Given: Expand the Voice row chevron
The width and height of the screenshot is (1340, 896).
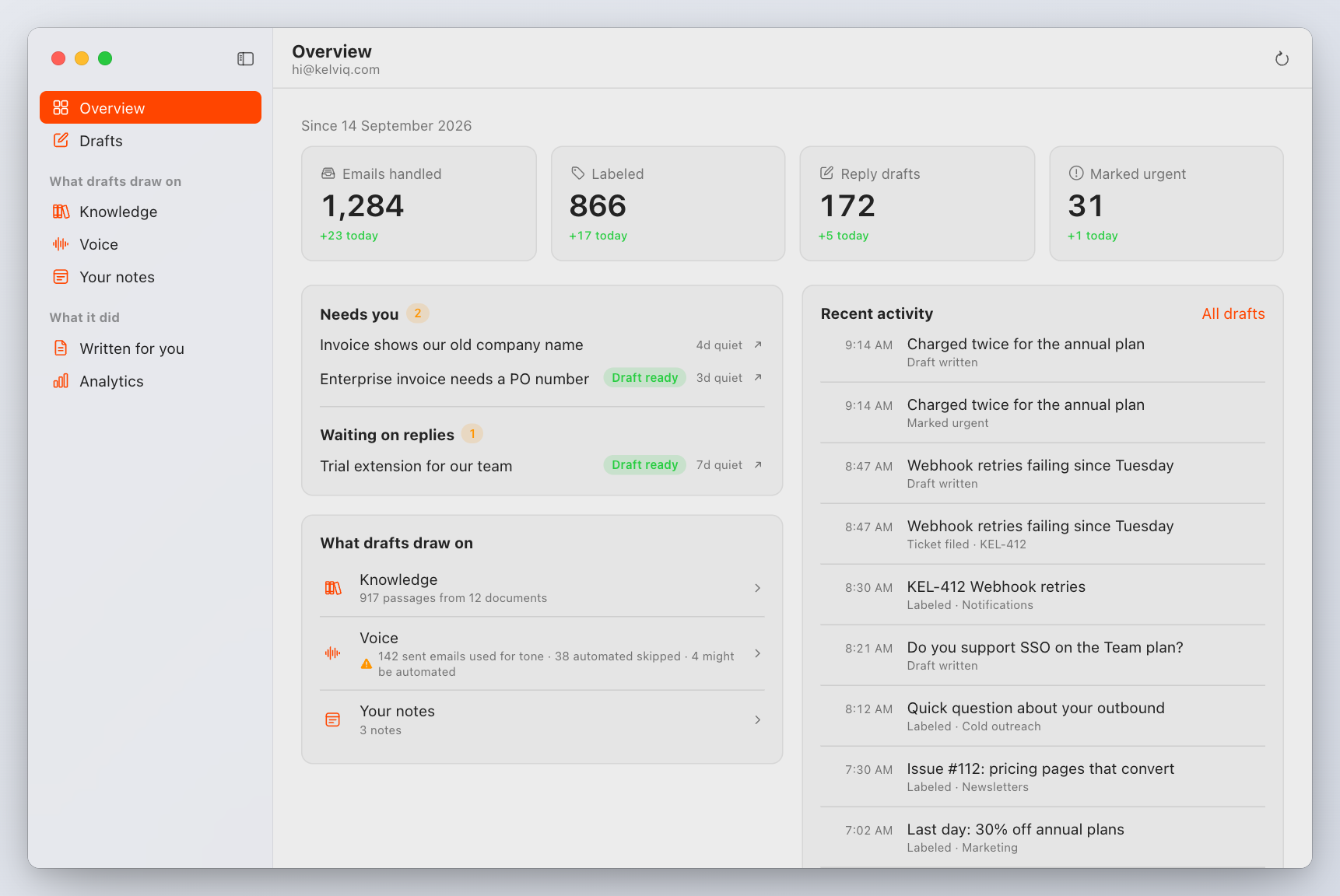Looking at the screenshot, I should point(757,653).
